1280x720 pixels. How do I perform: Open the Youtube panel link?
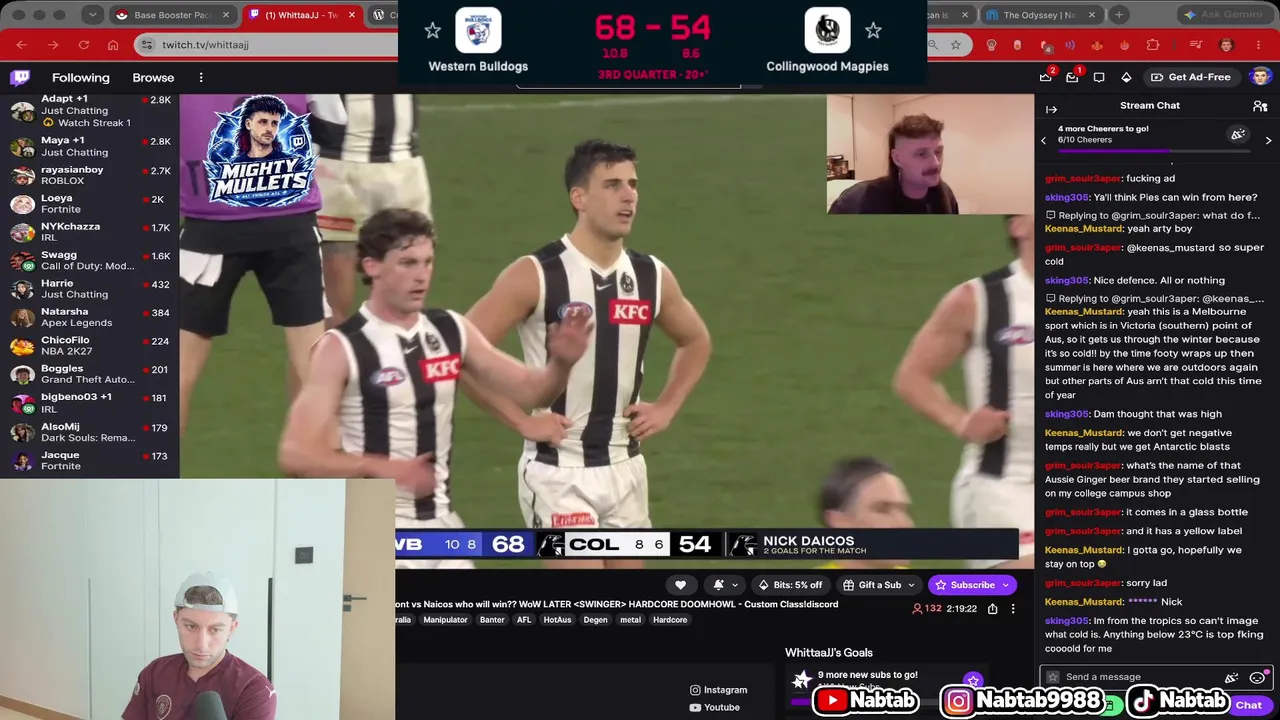click(714, 708)
